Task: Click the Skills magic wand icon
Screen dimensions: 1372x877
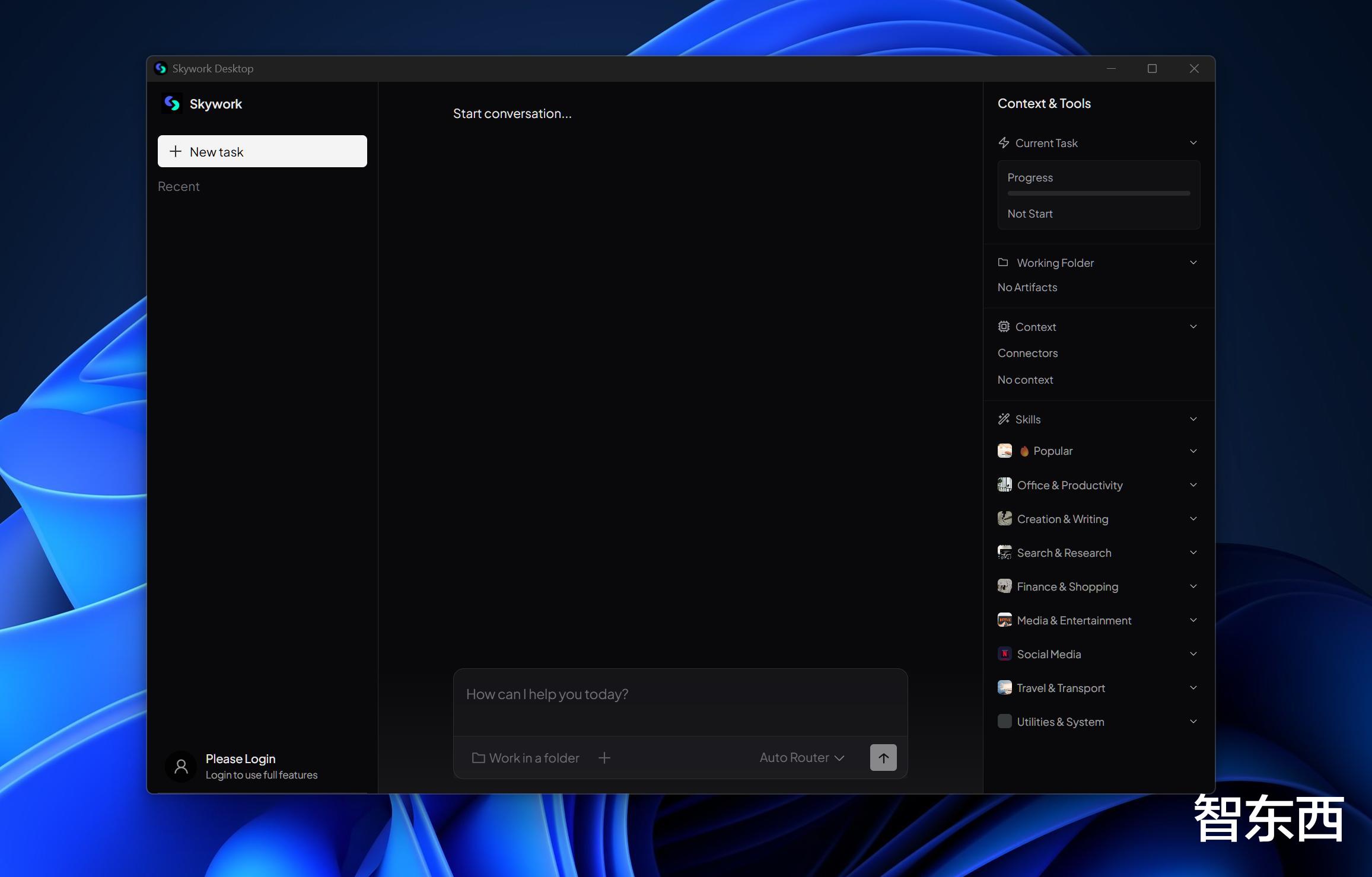Action: (1004, 419)
